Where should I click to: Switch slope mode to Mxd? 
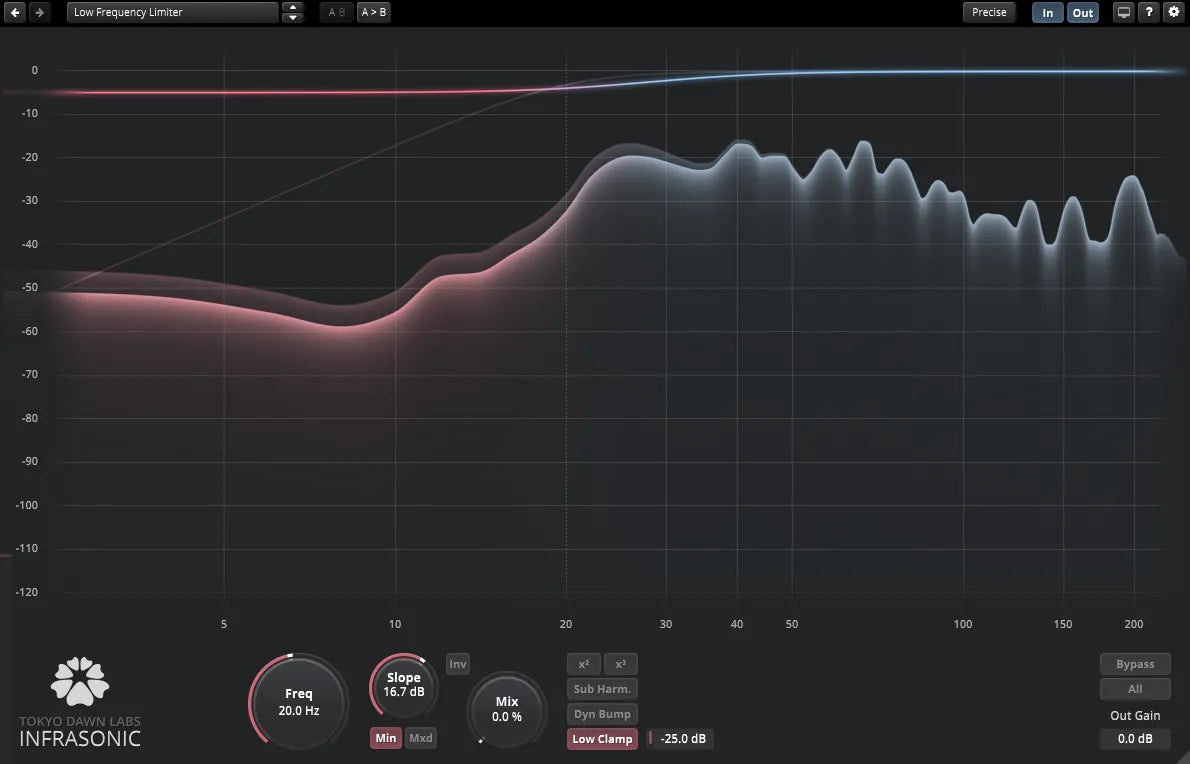[420, 737]
